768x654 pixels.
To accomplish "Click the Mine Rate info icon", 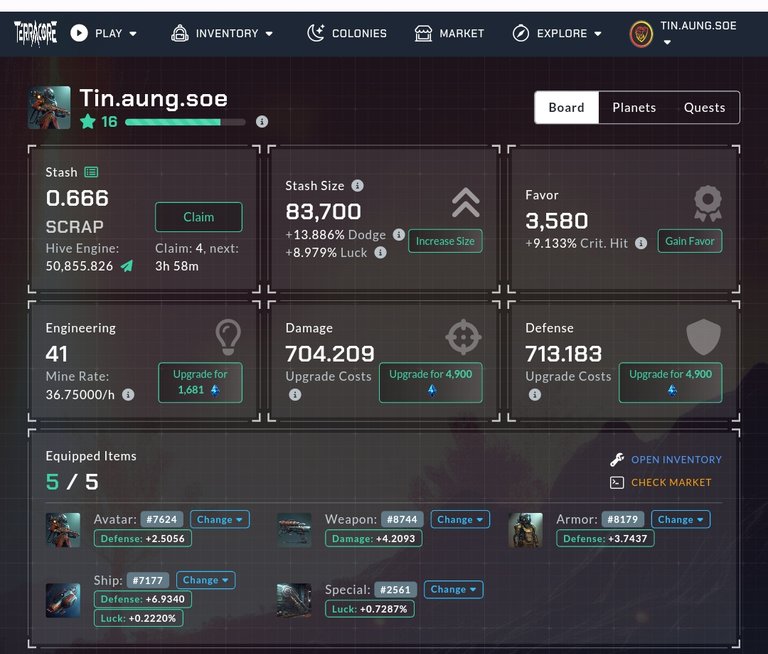I will (x=128, y=394).
